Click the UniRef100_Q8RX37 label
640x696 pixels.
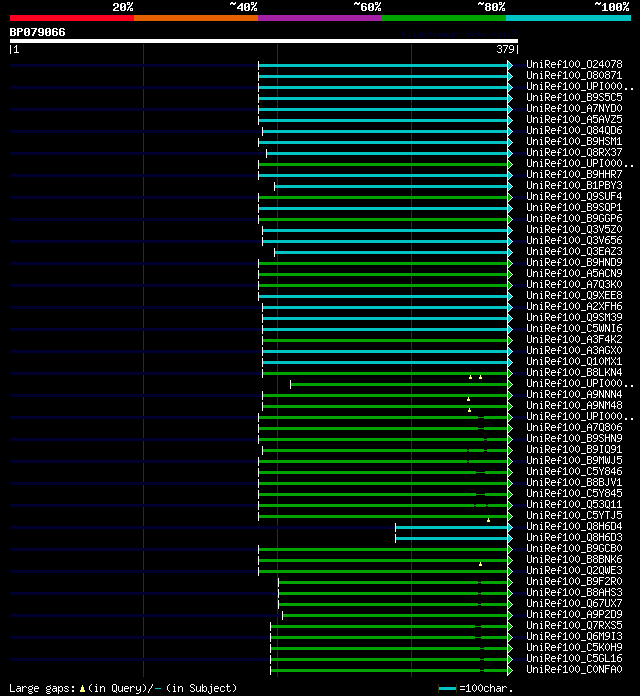point(574,152)
